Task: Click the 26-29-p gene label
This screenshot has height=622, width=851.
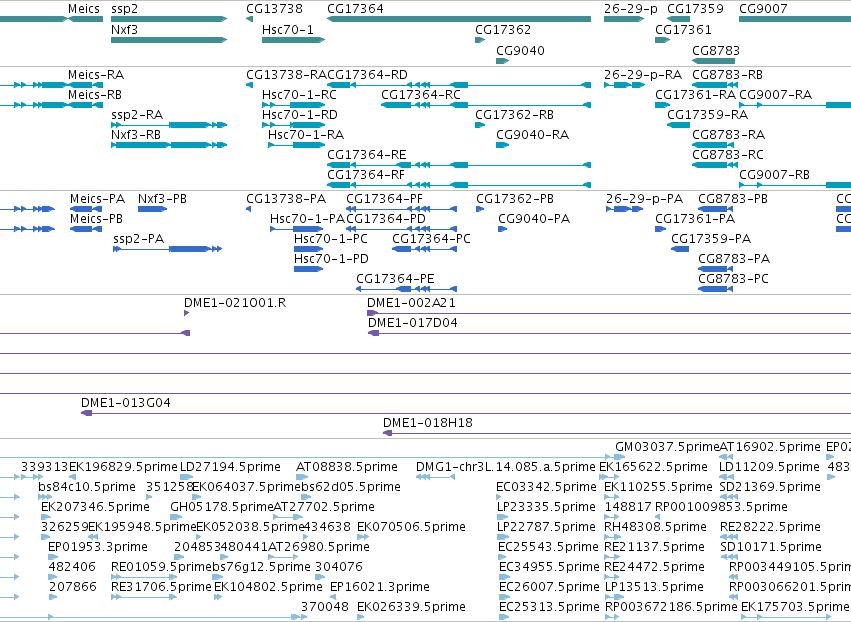Action: [x=631, y=9]
